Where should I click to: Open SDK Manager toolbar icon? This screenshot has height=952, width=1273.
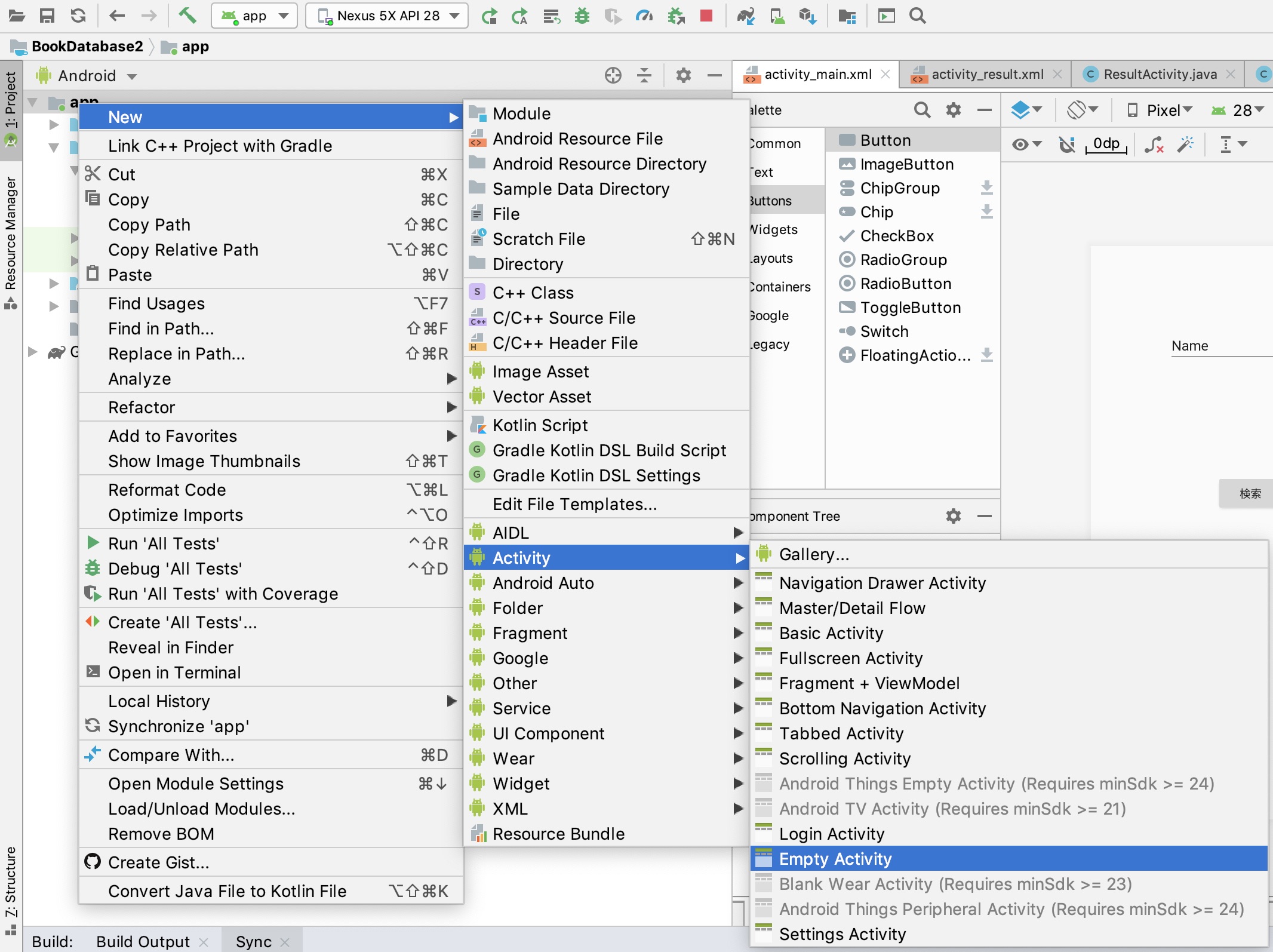807,16
